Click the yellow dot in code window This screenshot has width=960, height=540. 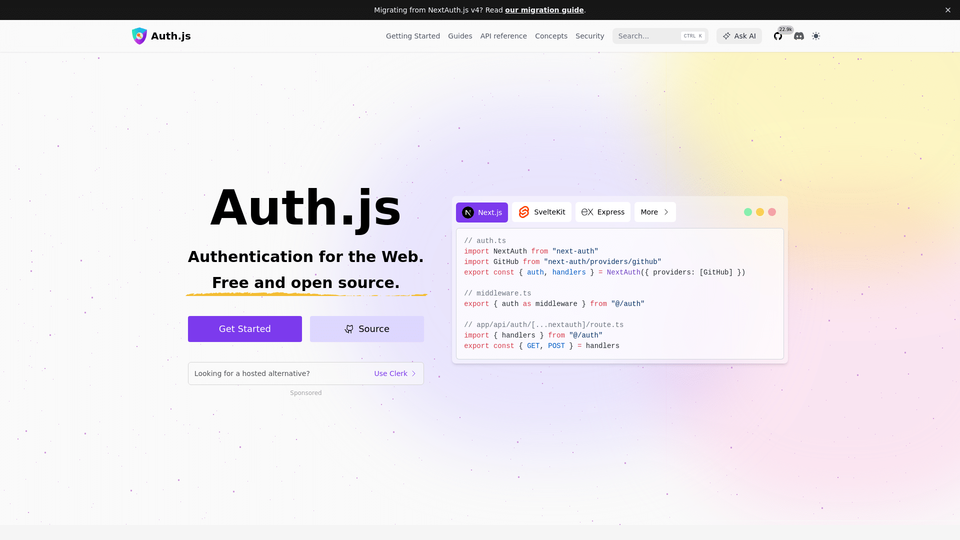760,212
